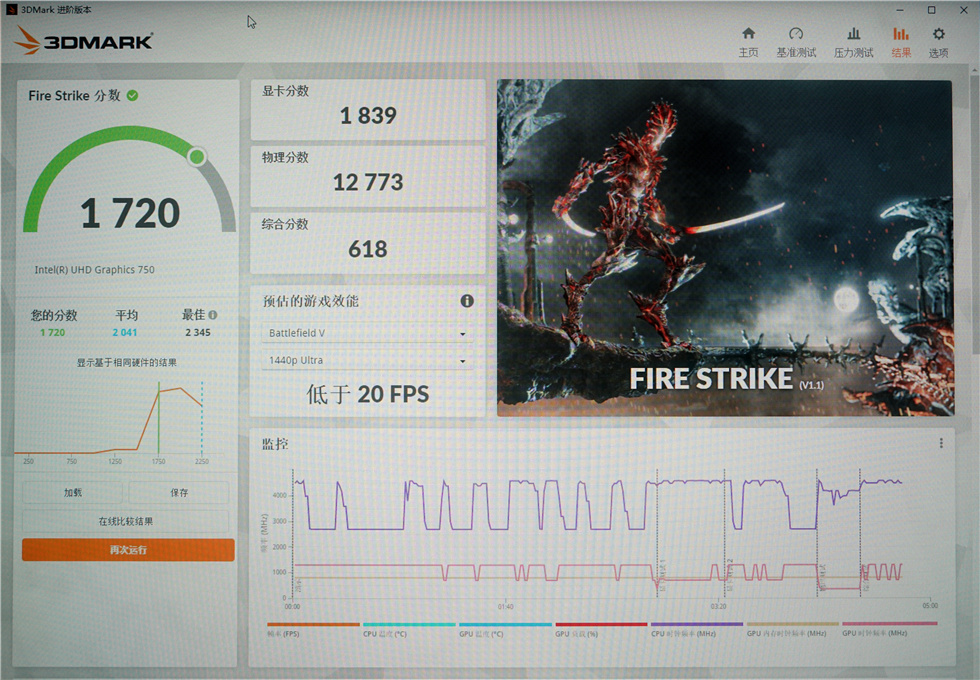Open the Stress Test (压力测试) tab

point(853,42)
